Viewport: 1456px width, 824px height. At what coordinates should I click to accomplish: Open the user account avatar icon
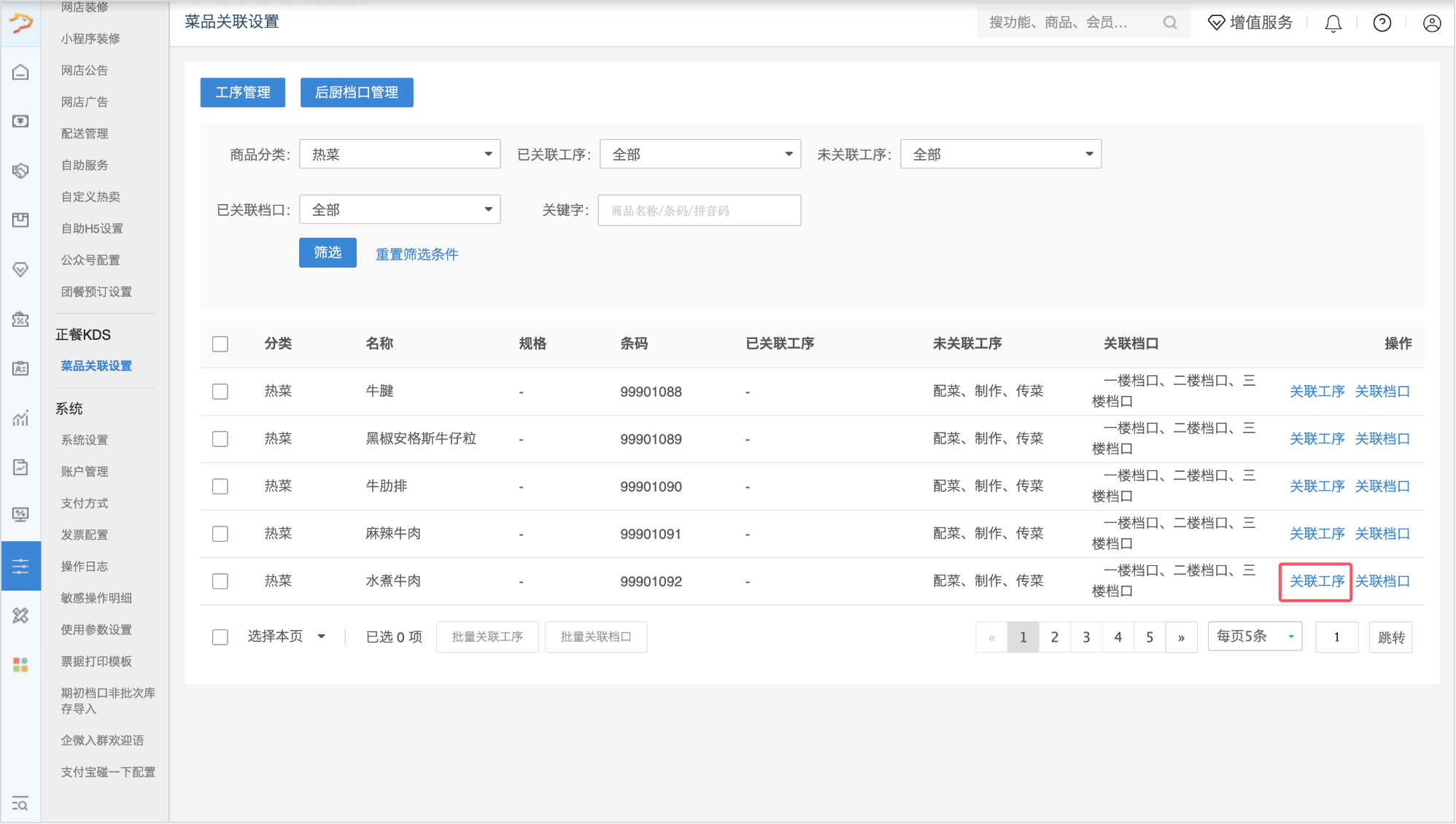(x=1432, y=23)
